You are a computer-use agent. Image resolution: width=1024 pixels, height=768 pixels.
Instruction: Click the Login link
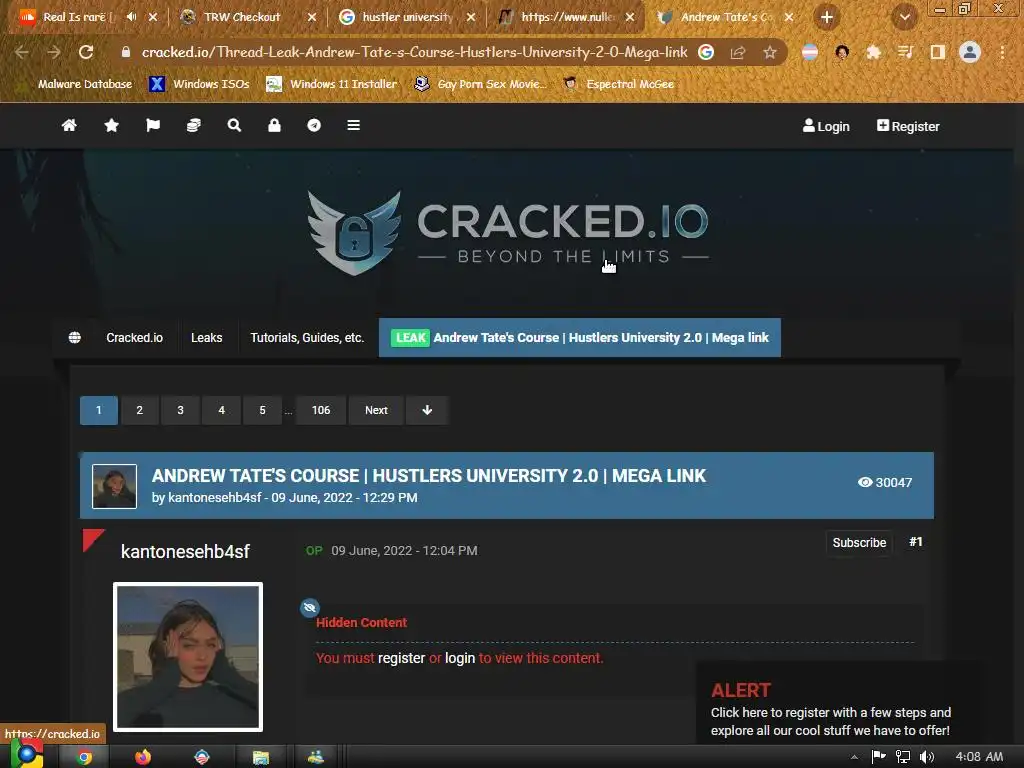click(826, 126)
